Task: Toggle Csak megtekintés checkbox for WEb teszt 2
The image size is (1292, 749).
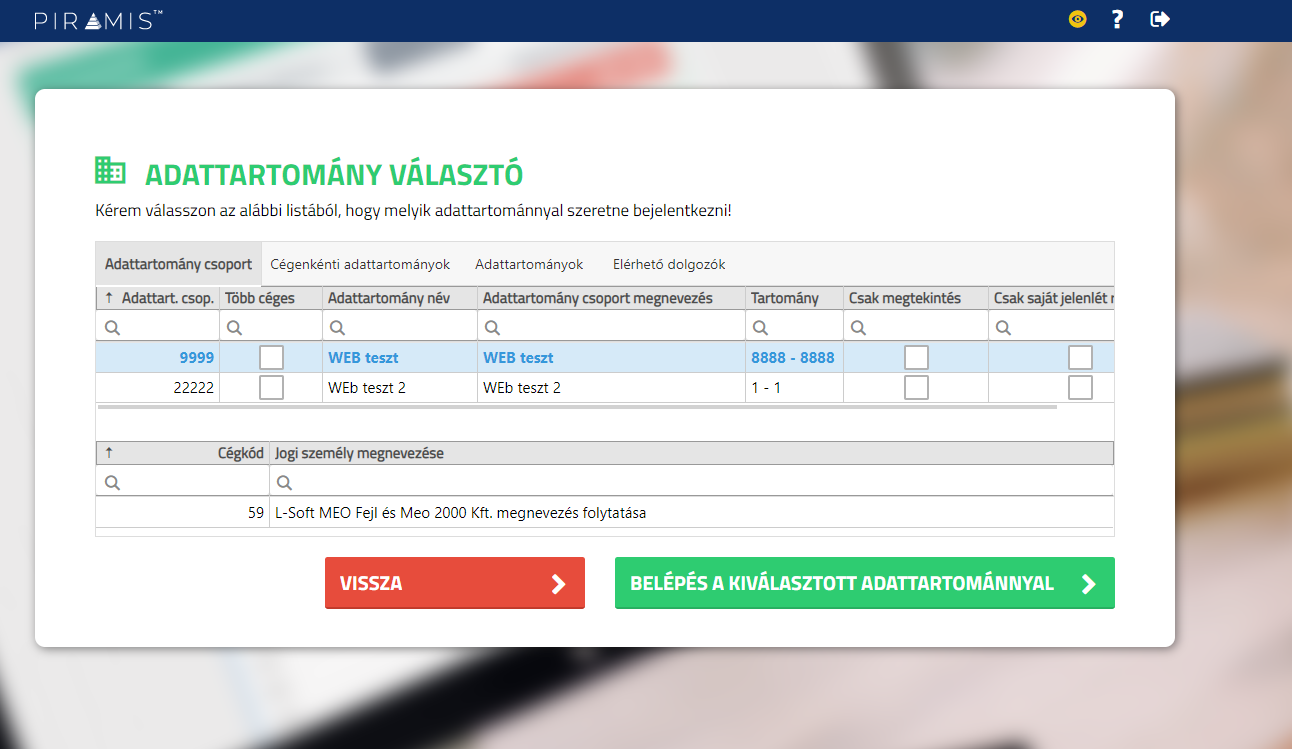Action: (916, 387)
